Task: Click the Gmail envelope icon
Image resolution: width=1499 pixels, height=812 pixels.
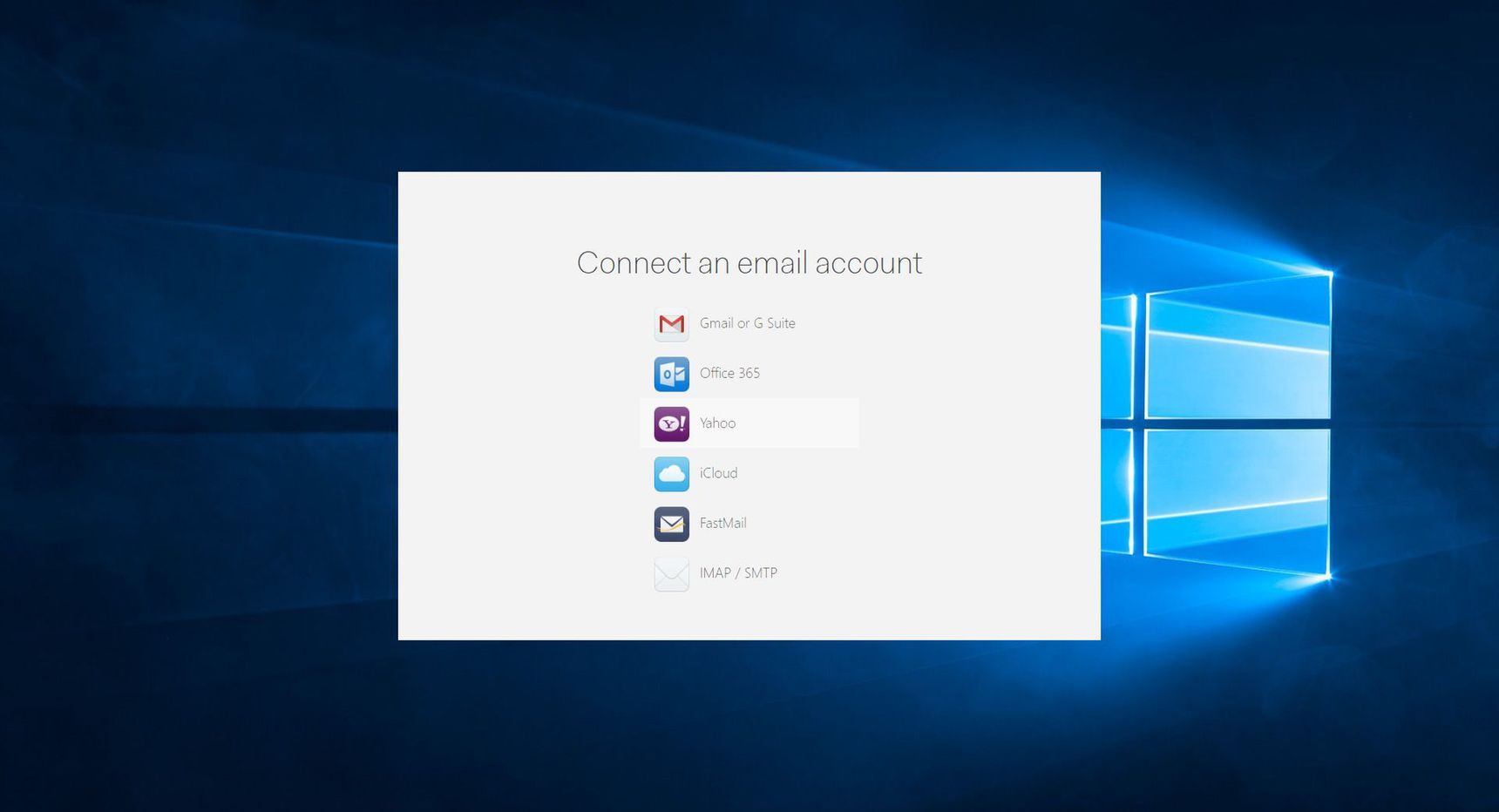Action: point(671,324)
